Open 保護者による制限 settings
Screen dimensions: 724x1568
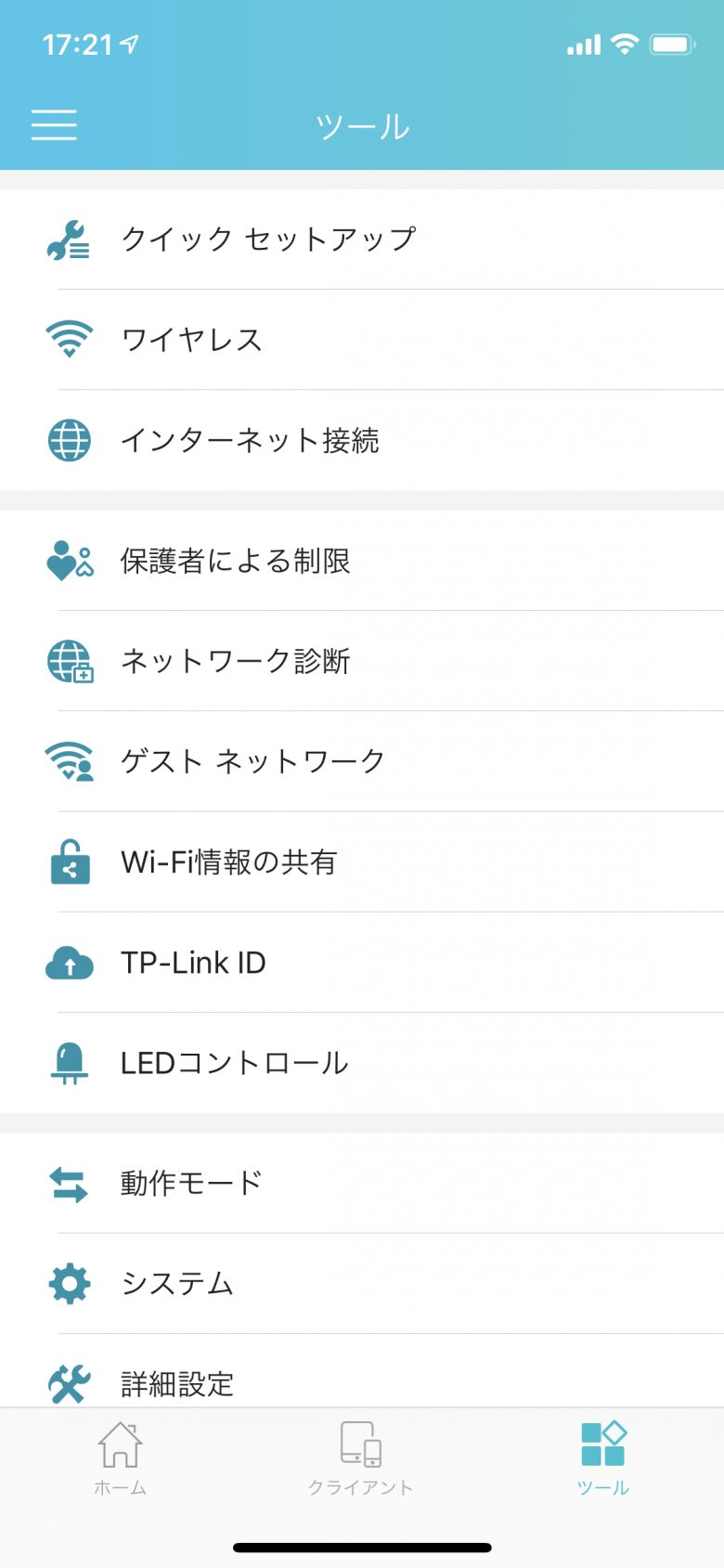tap(362, 561)
